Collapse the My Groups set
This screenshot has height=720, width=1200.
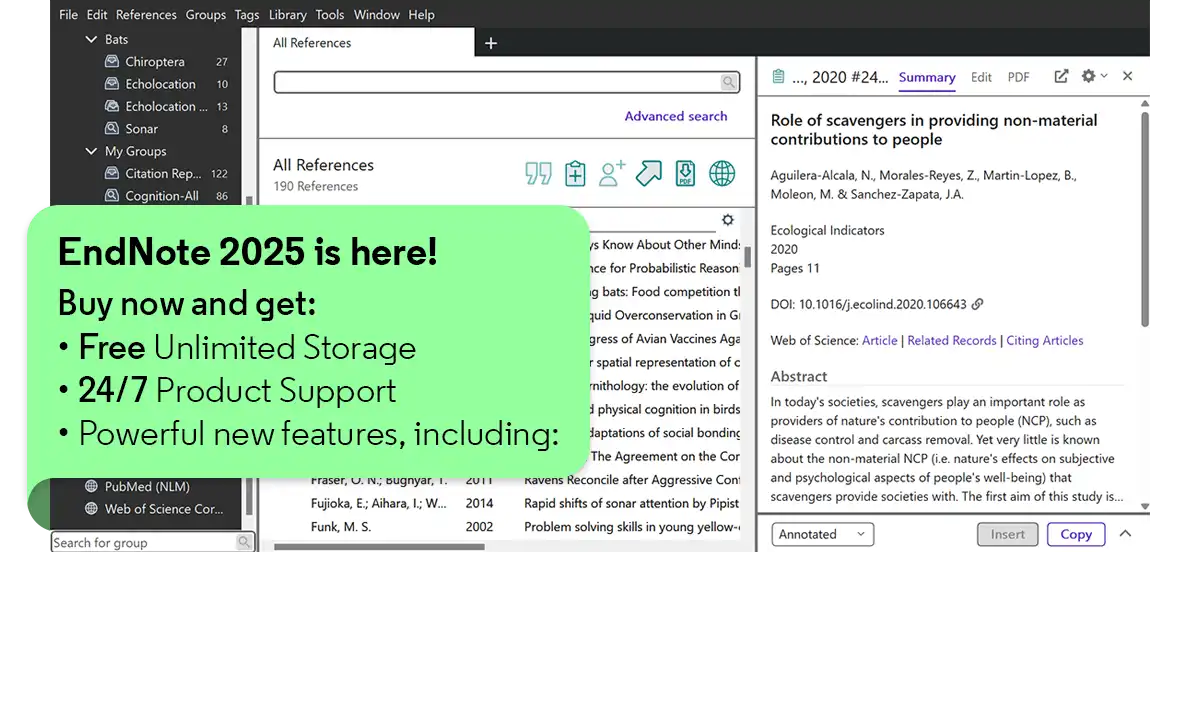tap(91, 152)
